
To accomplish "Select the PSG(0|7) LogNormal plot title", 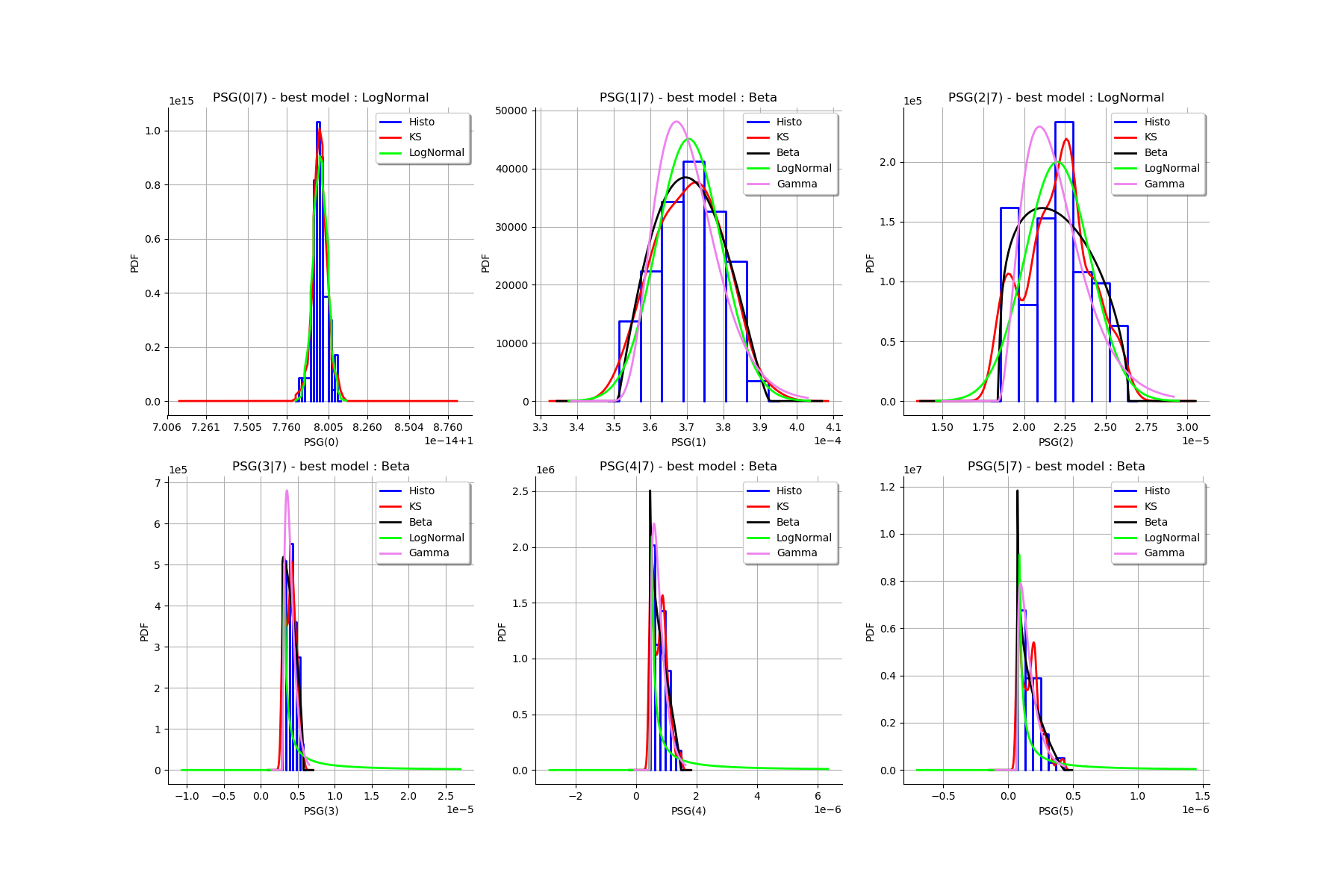I will point(321,97).
